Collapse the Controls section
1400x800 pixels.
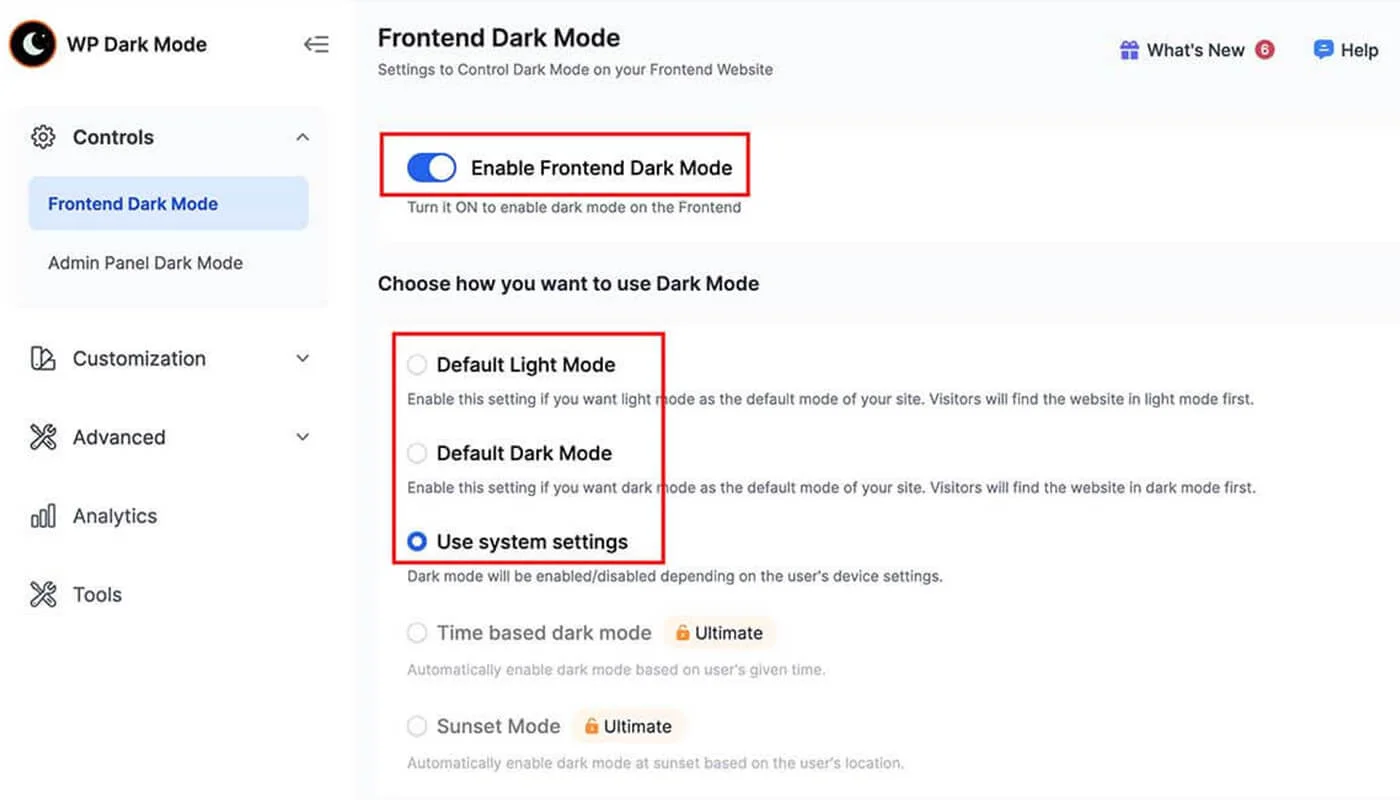[302, 137]
